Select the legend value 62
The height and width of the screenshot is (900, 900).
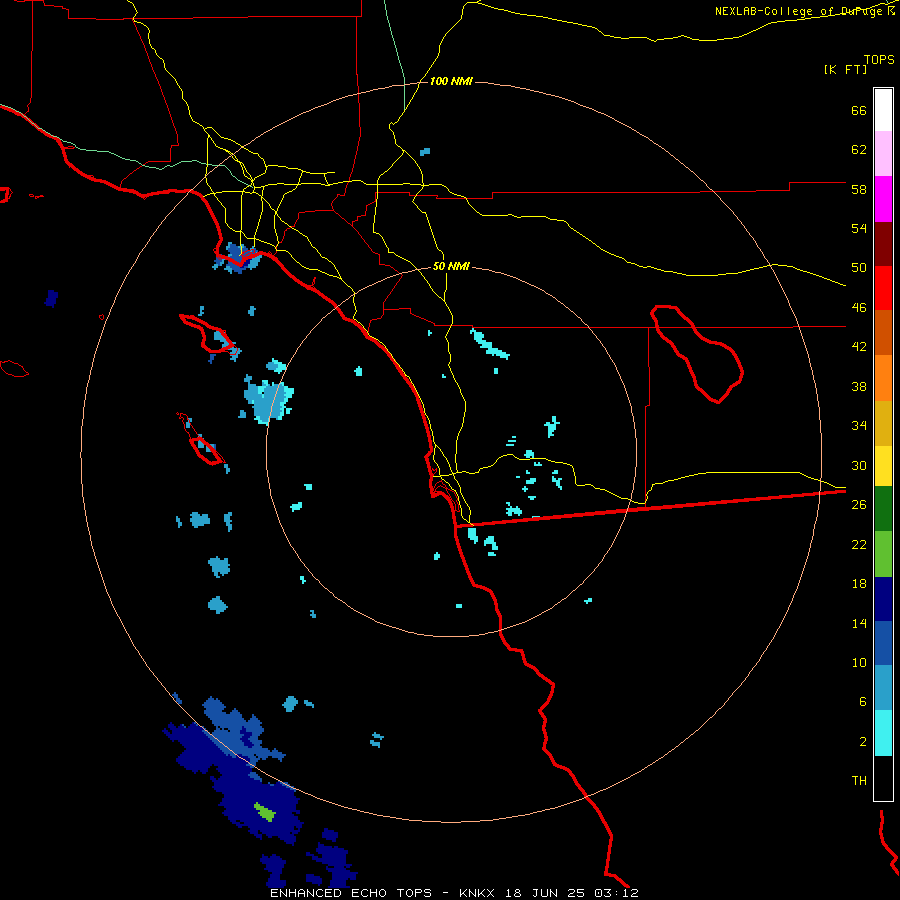click(x=859, y=150)
